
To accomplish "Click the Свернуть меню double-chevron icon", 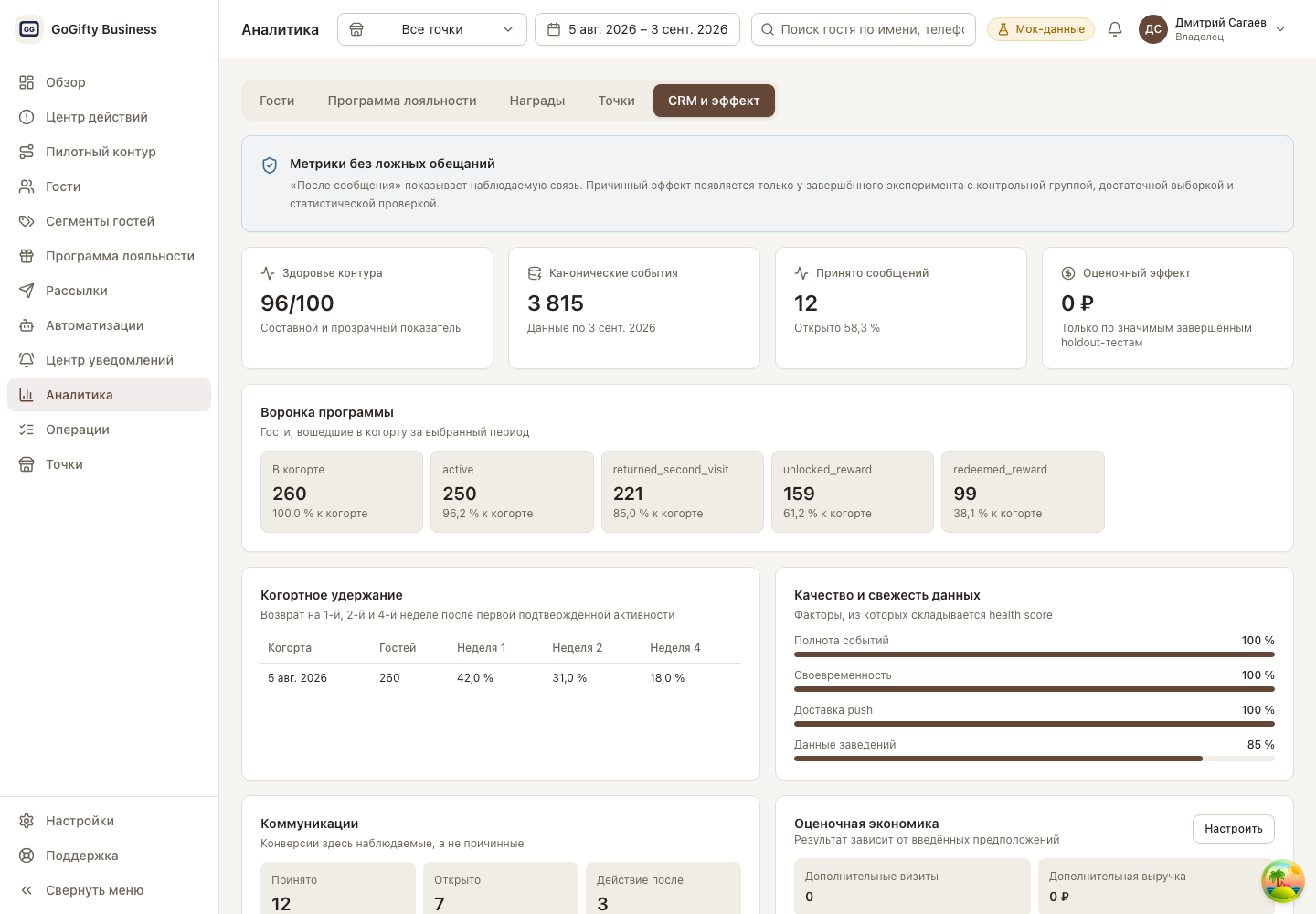I will (x=27, y=890).
